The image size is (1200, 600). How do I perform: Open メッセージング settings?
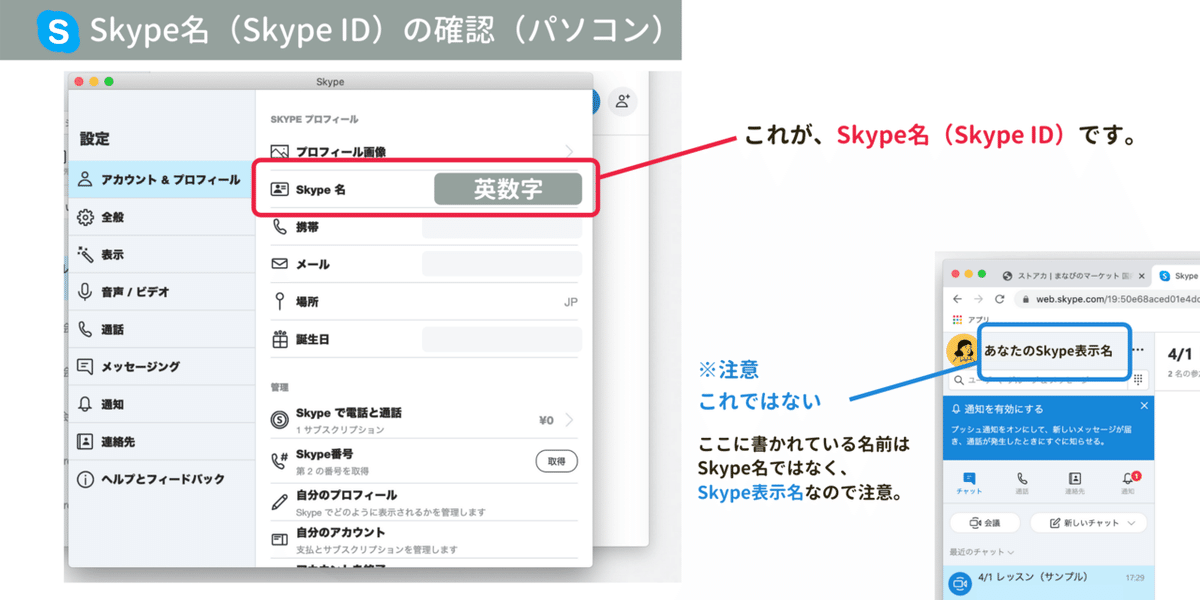point(161,367)
